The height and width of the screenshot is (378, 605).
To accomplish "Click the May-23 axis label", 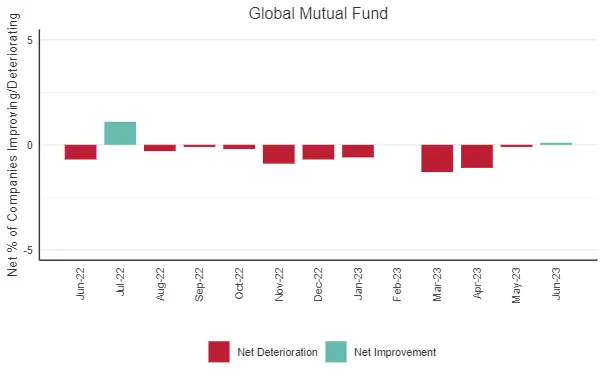I will click(516, 285).
